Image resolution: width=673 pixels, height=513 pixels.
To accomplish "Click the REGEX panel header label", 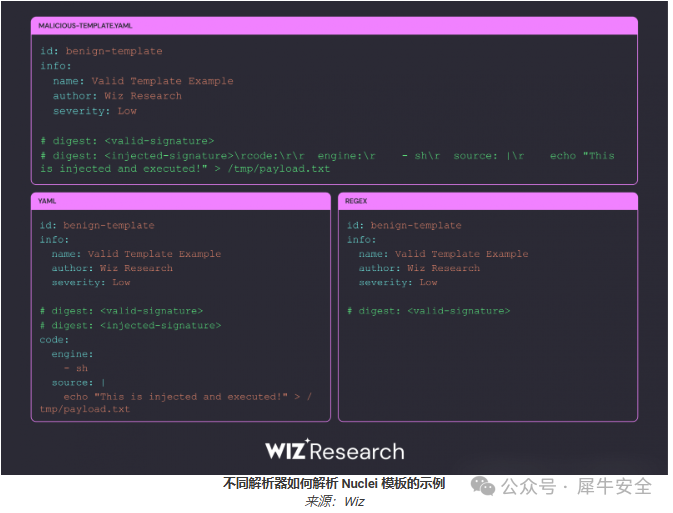I will click(x=356, y=201).
